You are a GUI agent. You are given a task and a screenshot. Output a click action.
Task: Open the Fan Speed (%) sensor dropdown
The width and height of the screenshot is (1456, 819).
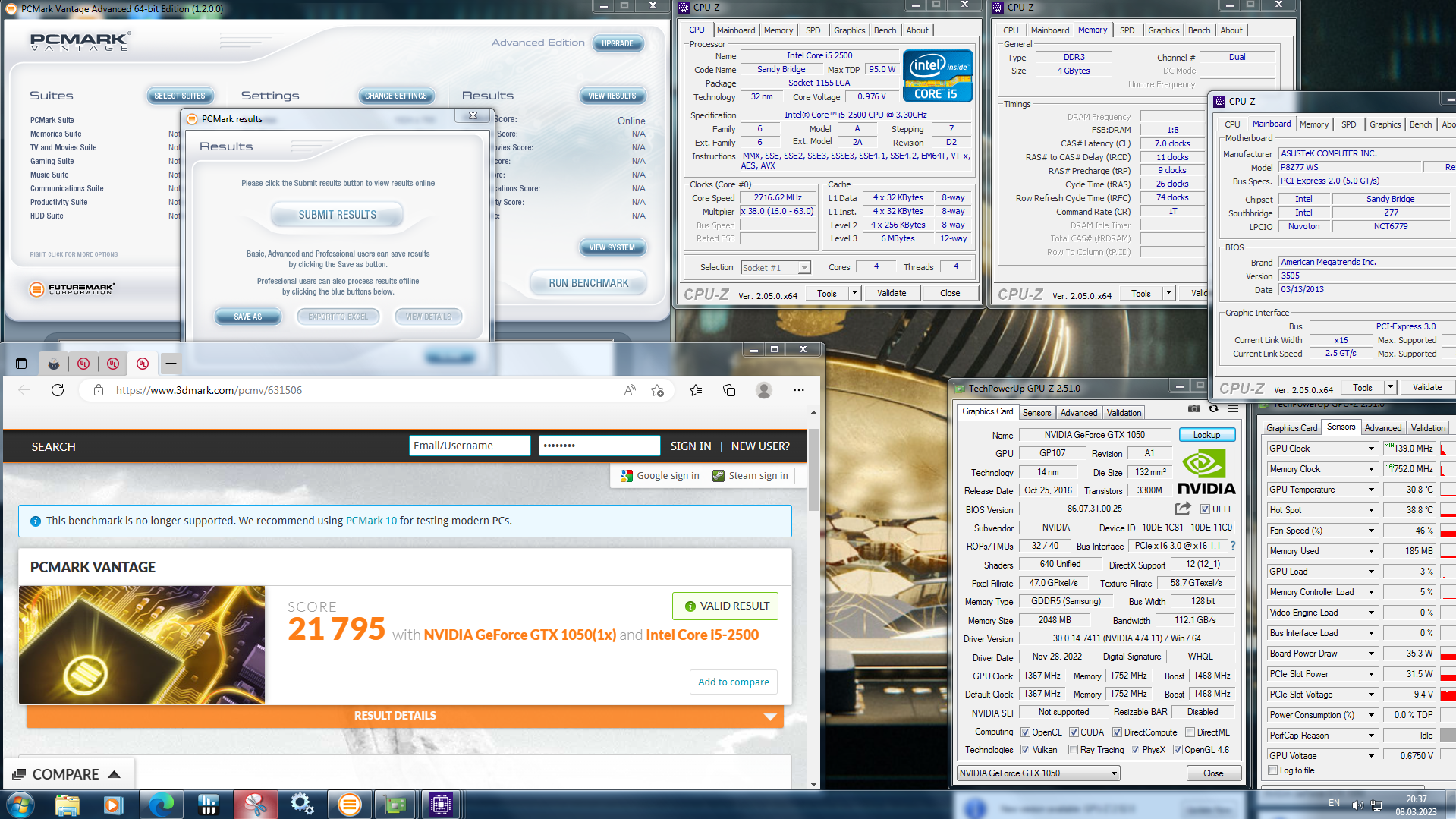pos(1371,531)
